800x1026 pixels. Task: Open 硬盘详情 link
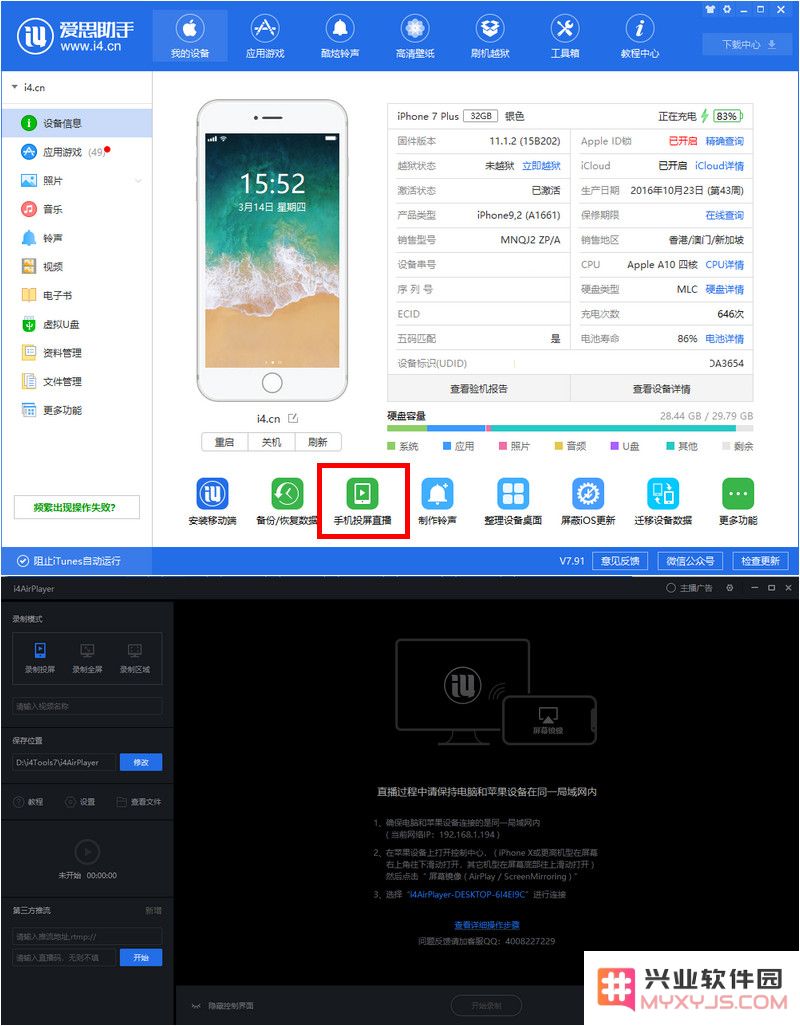point(724,289)
